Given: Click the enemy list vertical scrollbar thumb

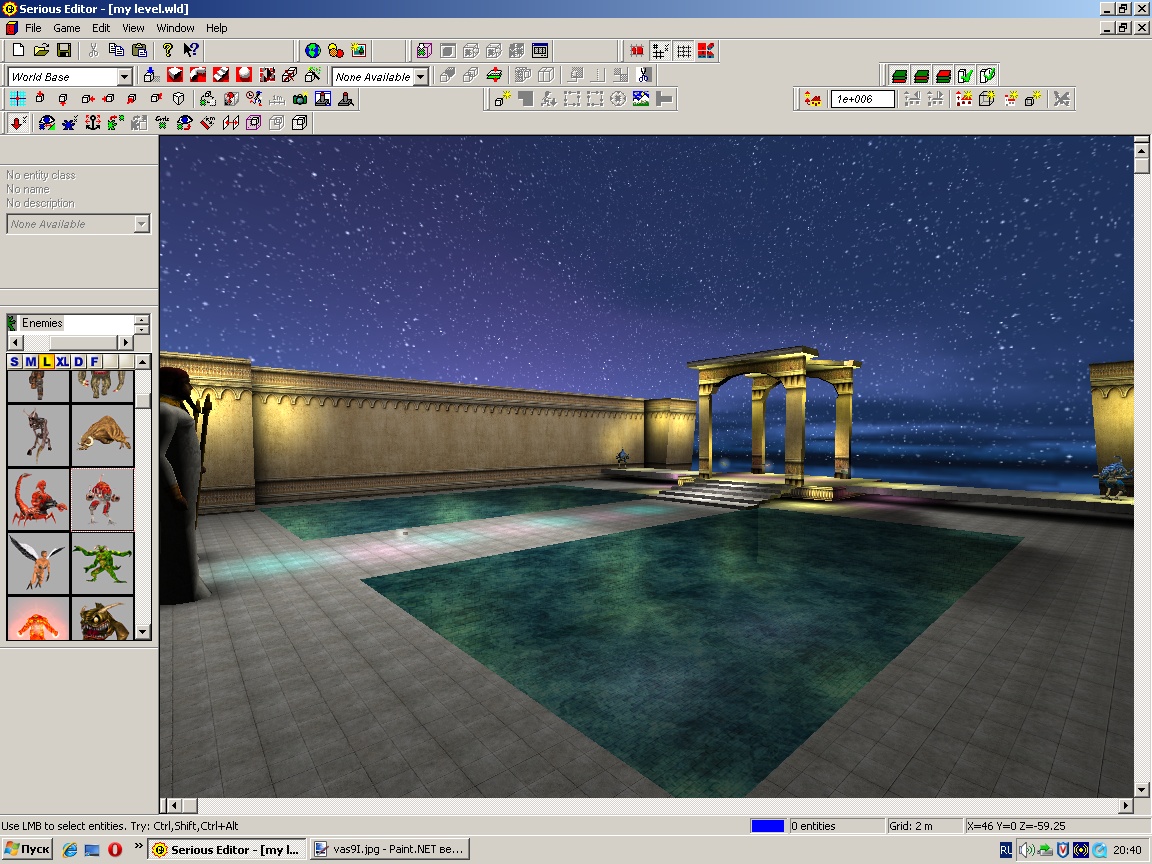Looking at the screenshot, I should click(143, 400).
